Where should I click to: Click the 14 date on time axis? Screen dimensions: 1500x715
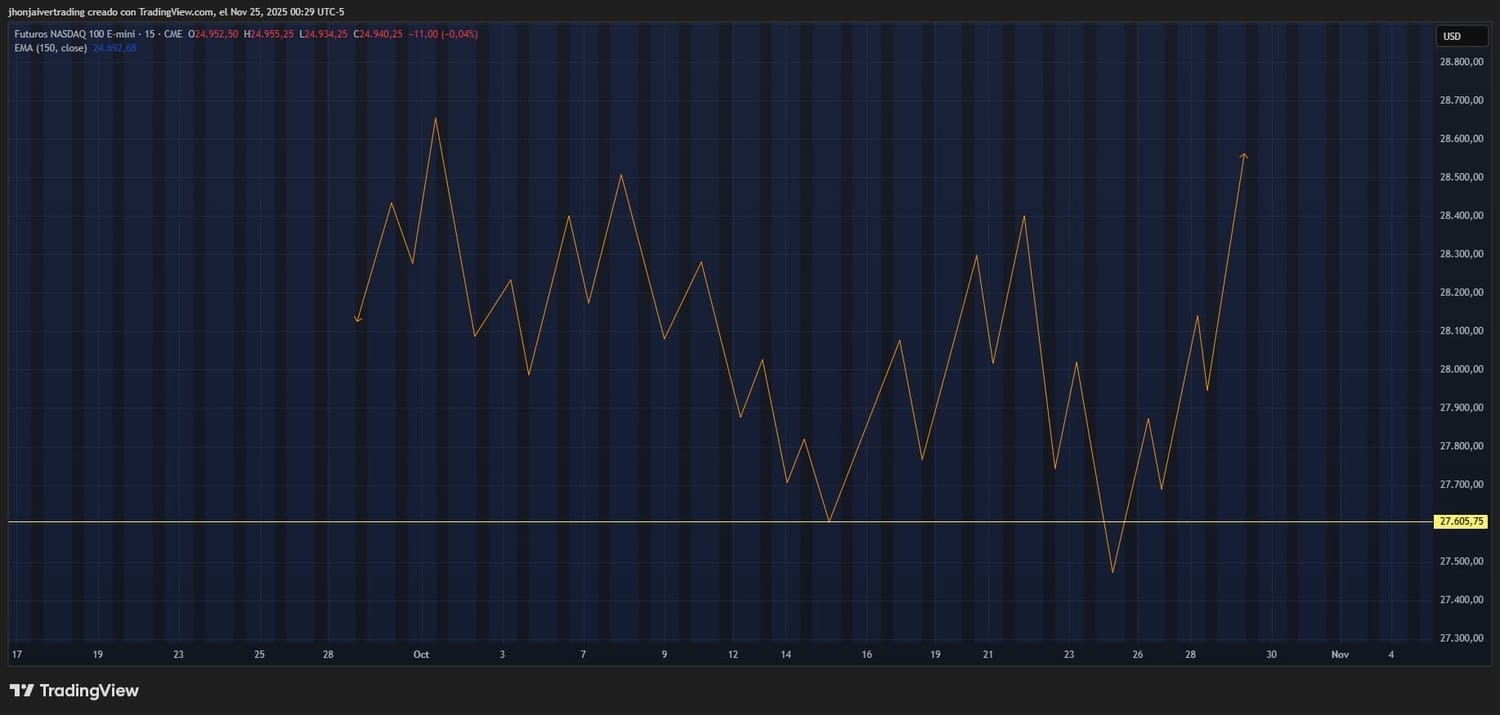tap(786, 655)
